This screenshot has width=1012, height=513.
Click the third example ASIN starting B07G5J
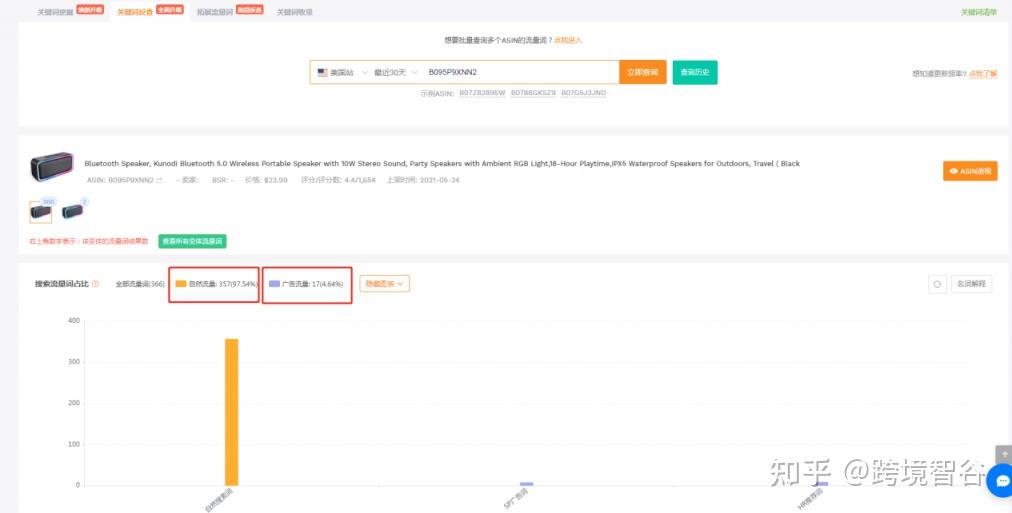[583, 93]
